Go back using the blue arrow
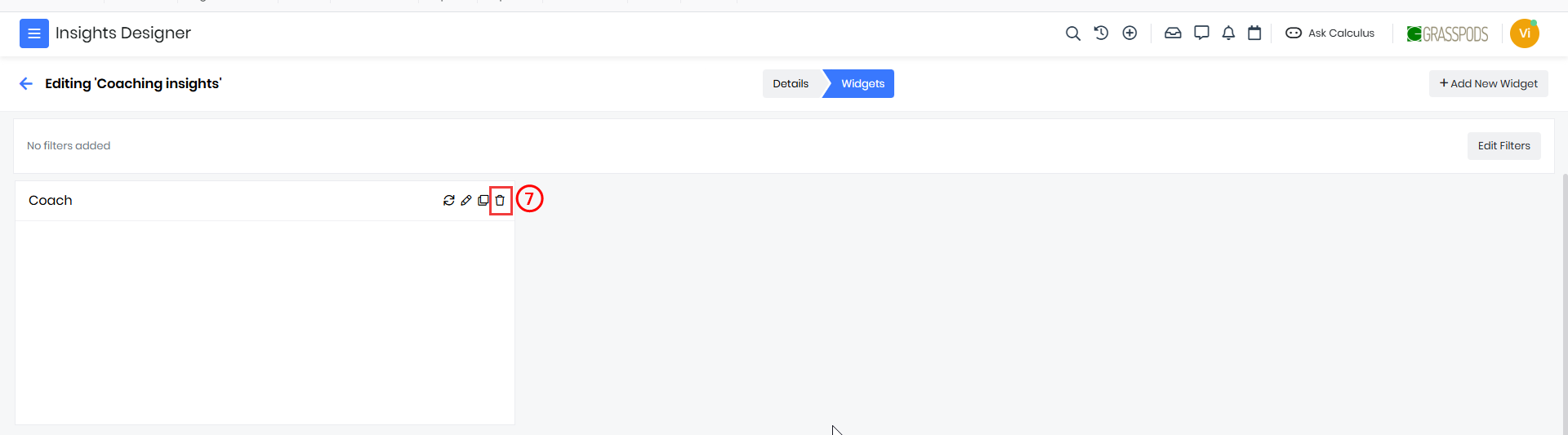 pos(26,83)
